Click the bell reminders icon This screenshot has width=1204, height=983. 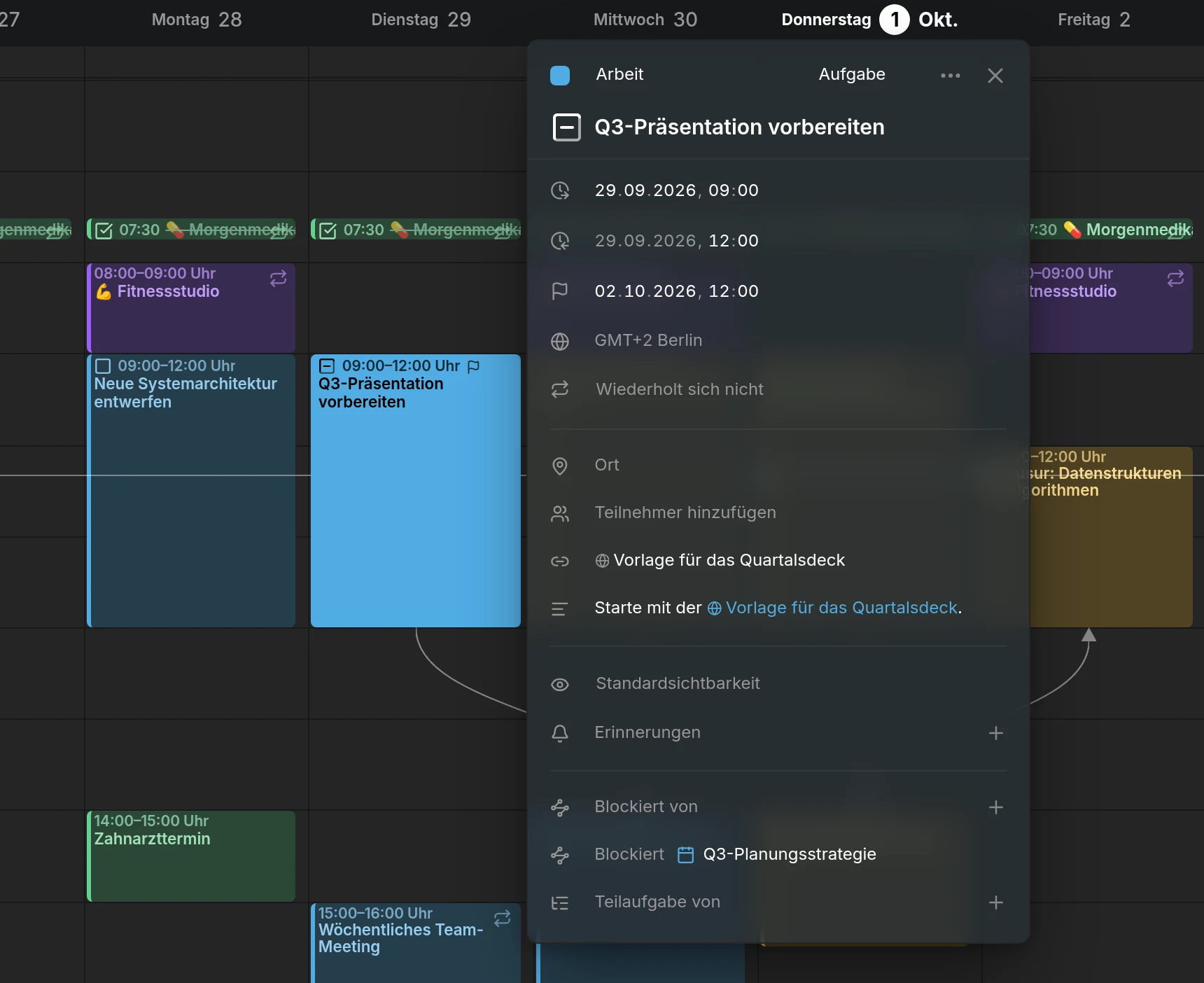click(x=560, y=733)
